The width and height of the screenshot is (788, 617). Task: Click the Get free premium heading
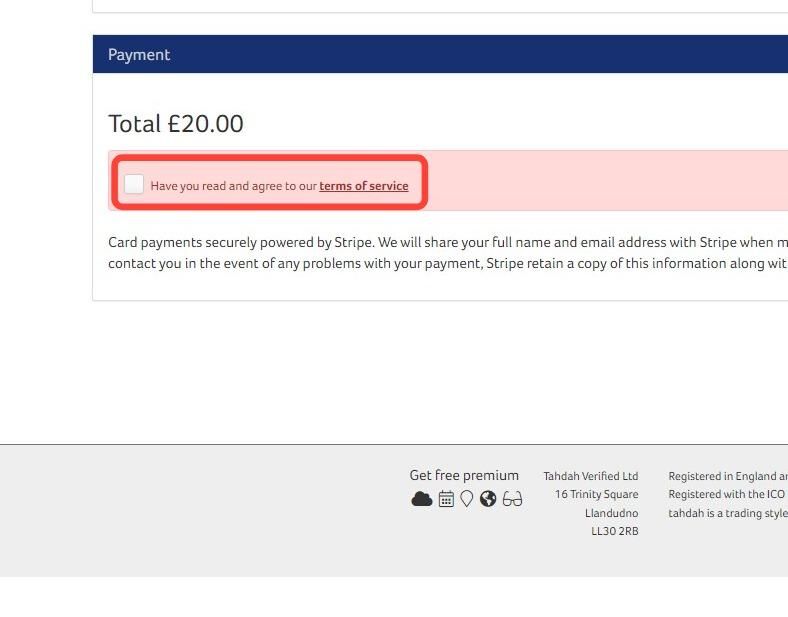464,475
